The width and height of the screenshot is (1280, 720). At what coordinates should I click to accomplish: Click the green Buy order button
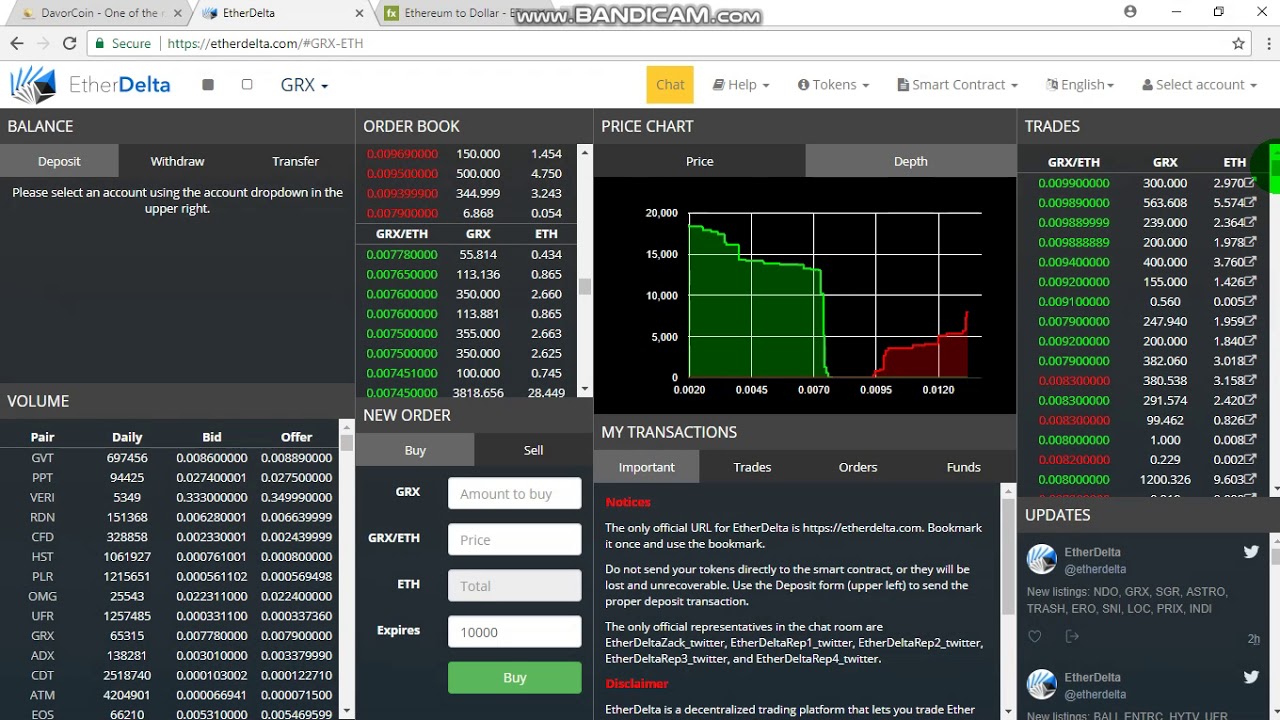[x=514, y=677]
